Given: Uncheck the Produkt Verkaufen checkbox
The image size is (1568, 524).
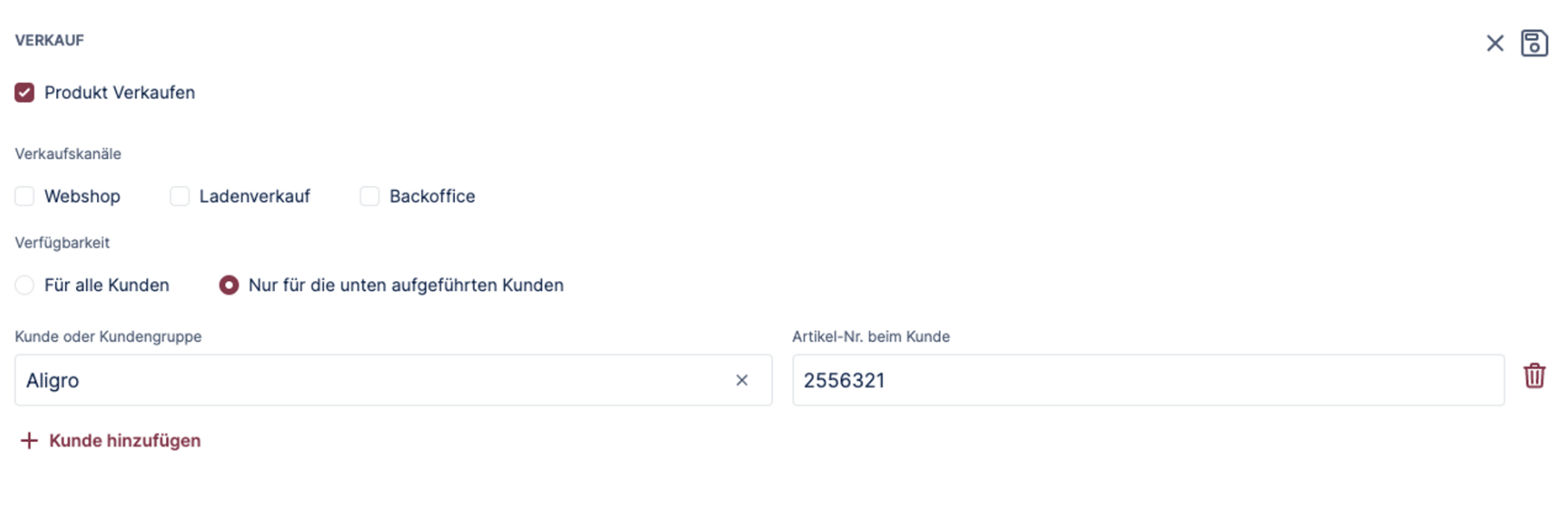Looking at the screenshot, I should coord(24,93).
